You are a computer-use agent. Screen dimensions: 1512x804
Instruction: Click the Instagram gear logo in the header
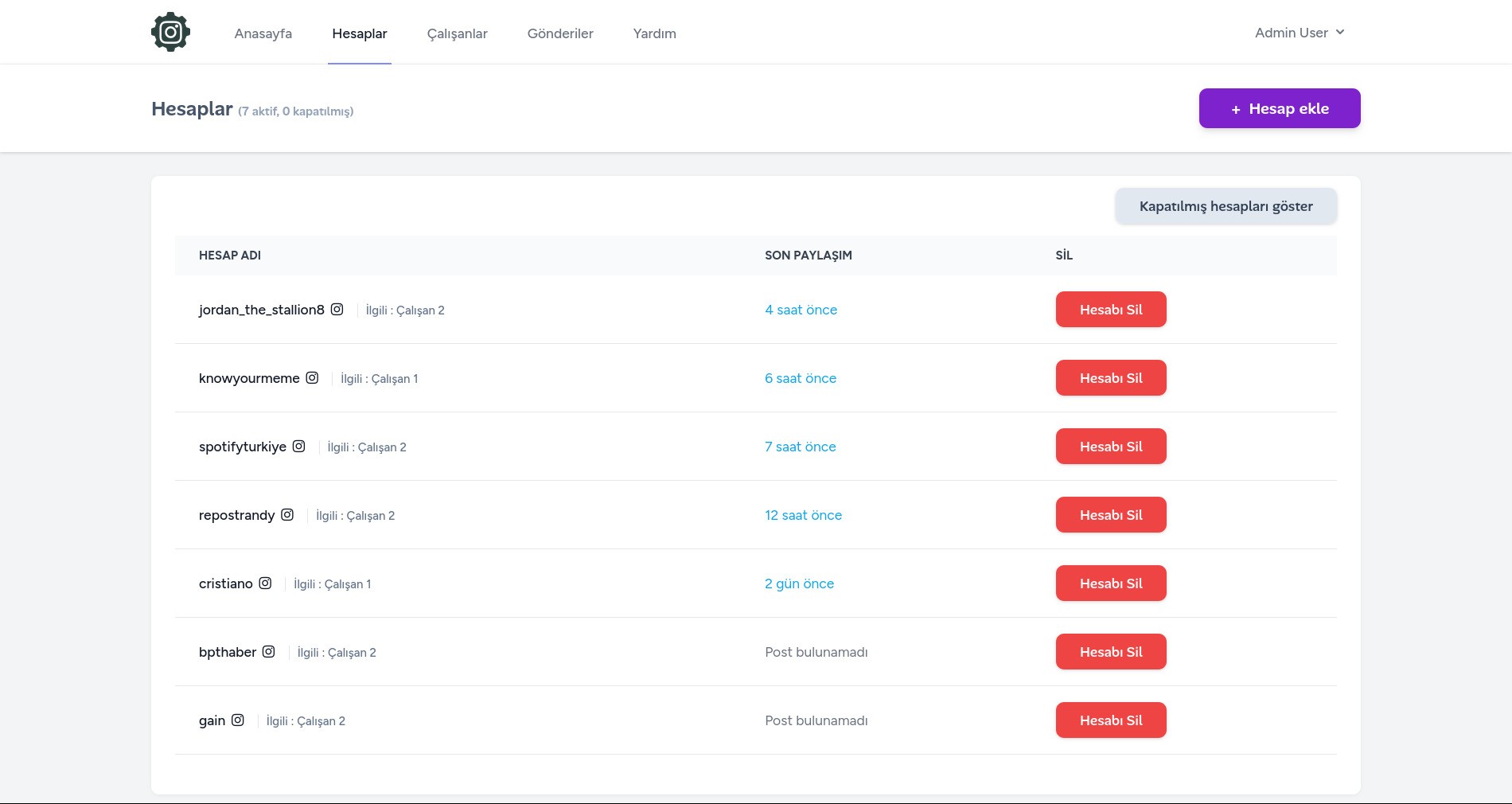(x=170, y=32)
